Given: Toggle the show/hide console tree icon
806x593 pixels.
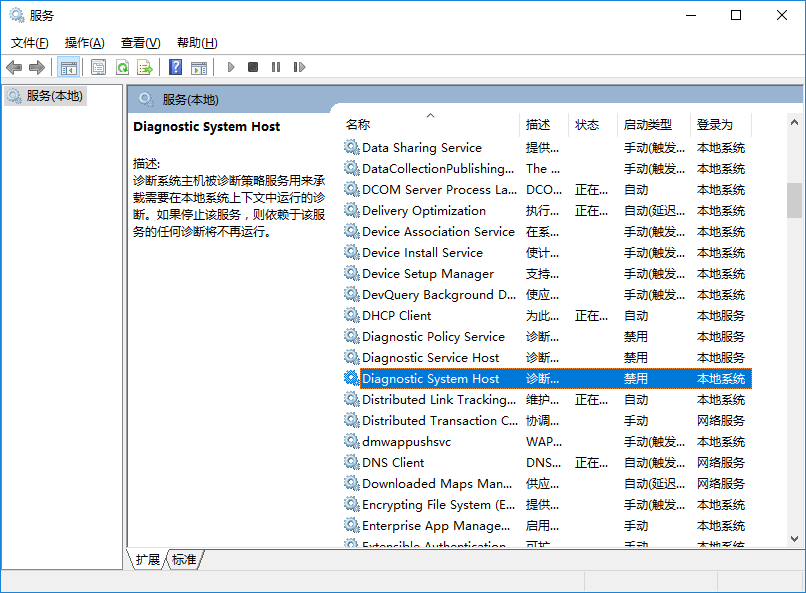Looking at the screenshot, I should [68, 67].
